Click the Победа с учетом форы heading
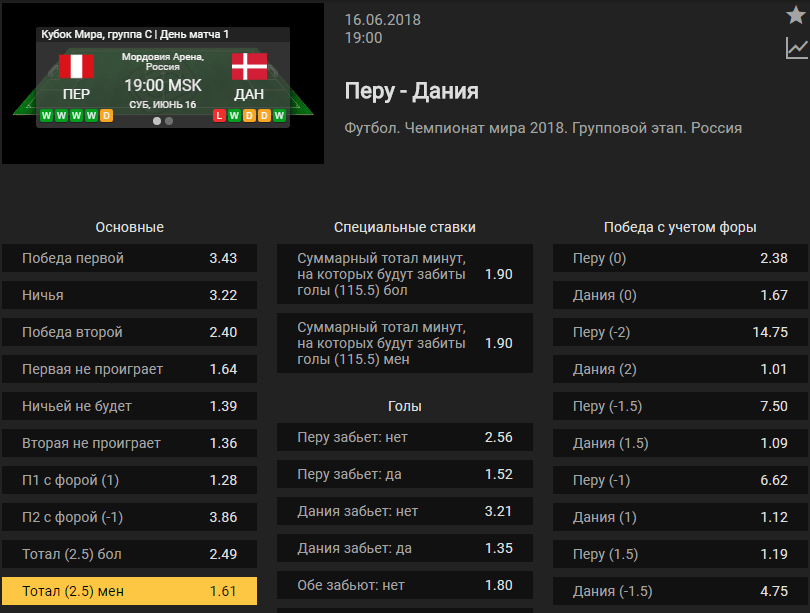This screenshot has width=810, height=613. 680,227
